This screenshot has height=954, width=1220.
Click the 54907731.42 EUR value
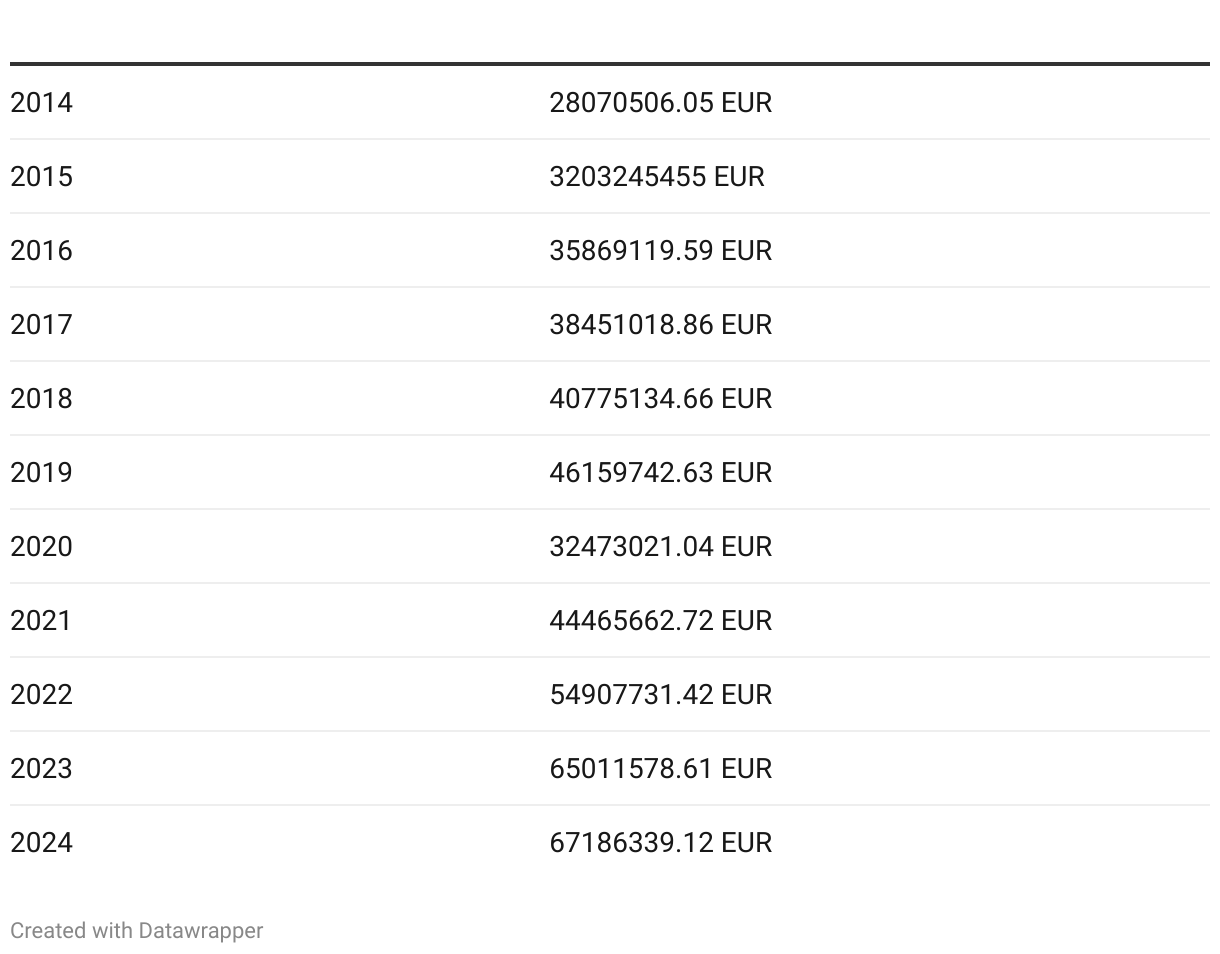pos(660,695)
